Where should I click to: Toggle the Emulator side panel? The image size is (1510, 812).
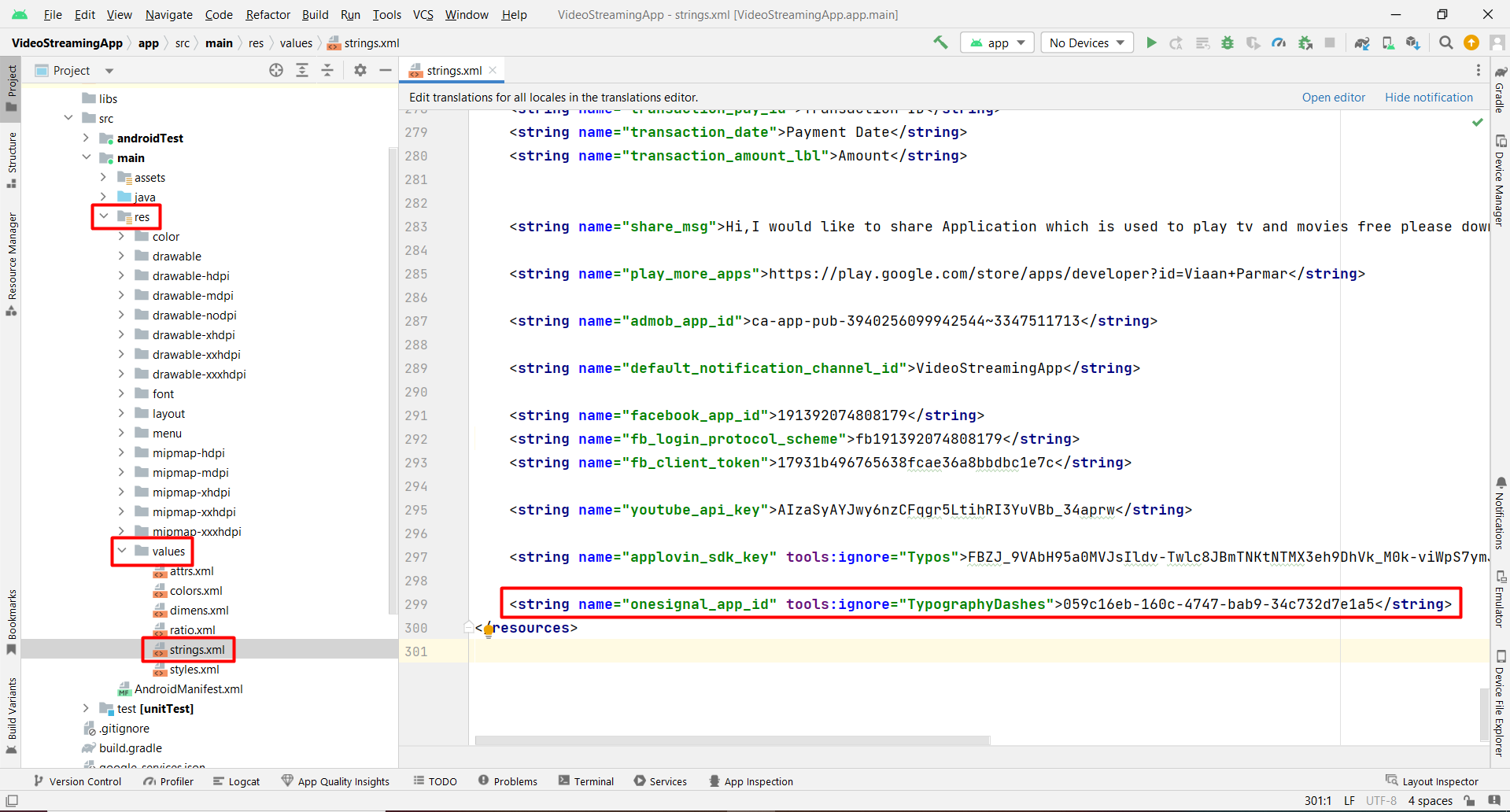pyautogui.click(x=1500, y=600)
